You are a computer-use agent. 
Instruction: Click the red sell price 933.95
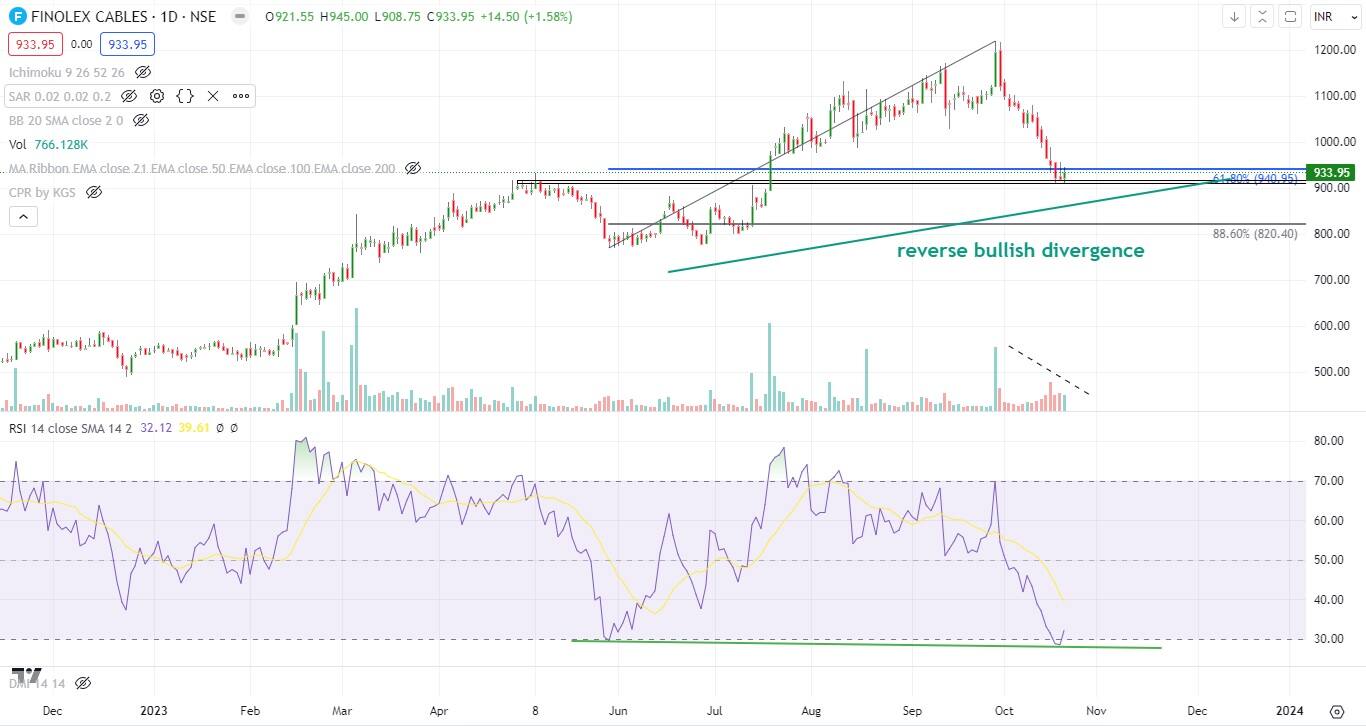(35, 44)
